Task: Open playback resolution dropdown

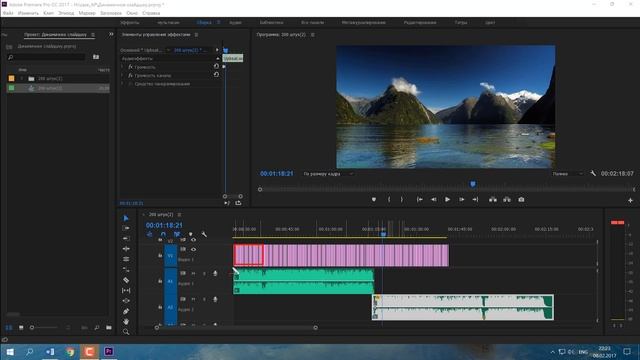Action: click(x=567, y=174)
